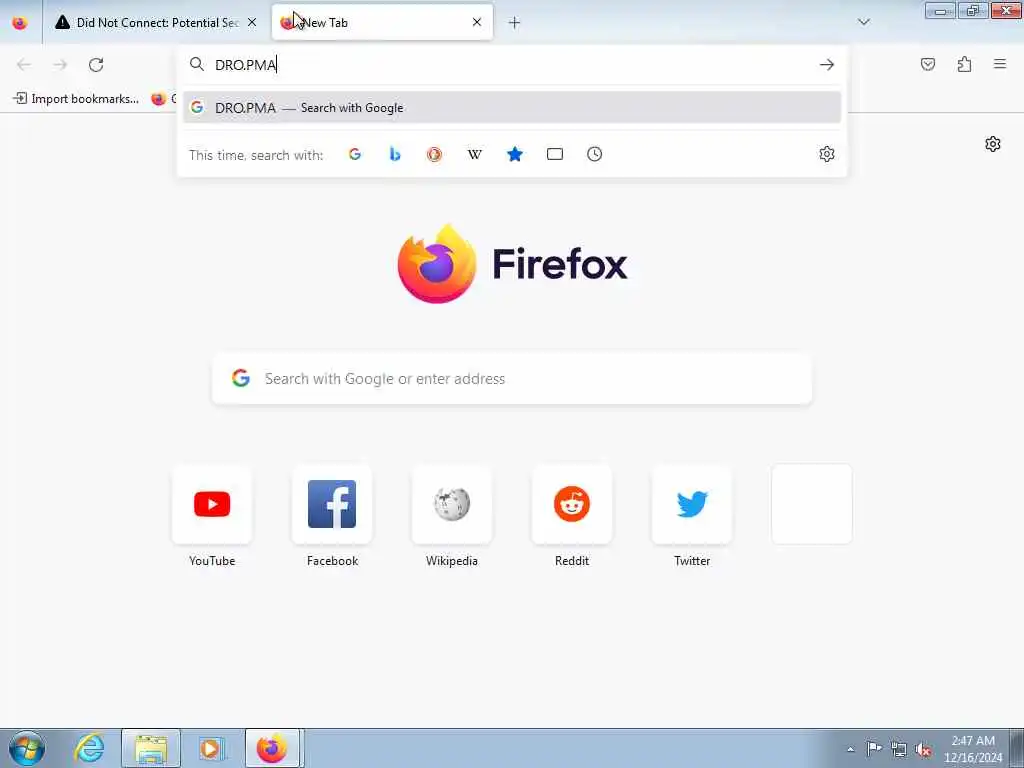
Task: Search this time with DuckDuckGo
Action: [x=434, y=154]
